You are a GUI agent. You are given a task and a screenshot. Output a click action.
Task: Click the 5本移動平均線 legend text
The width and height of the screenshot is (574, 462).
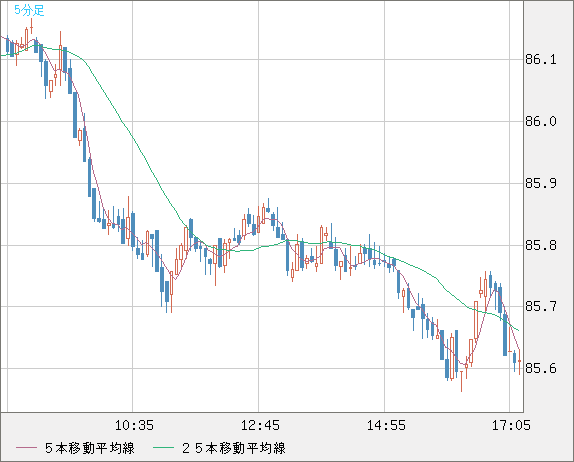pyautogui.click(x=90, y=448)
